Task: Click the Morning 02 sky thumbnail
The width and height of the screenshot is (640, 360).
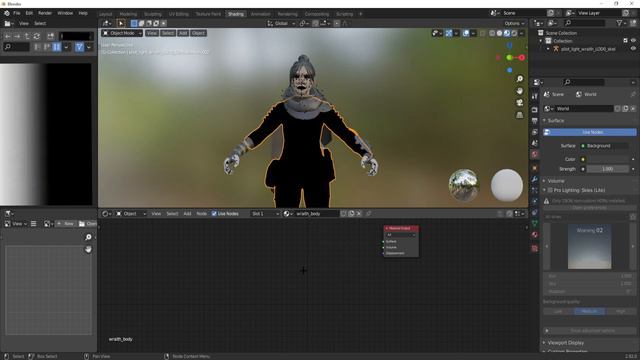Action: pos(589,247)
